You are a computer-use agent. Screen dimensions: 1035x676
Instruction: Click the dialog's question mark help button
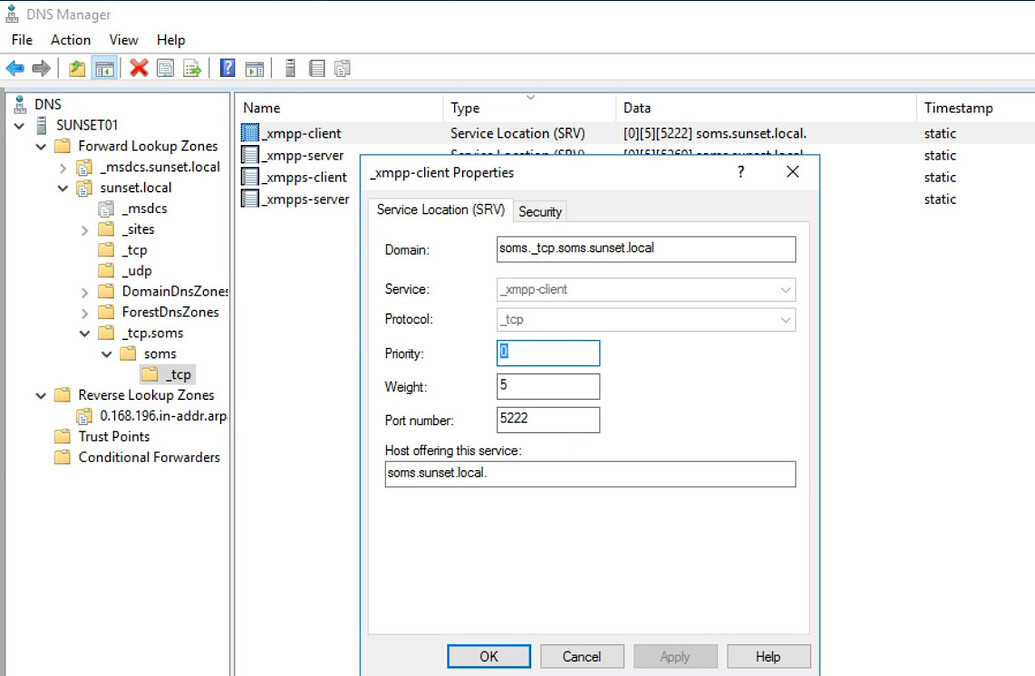coord(741,172)
